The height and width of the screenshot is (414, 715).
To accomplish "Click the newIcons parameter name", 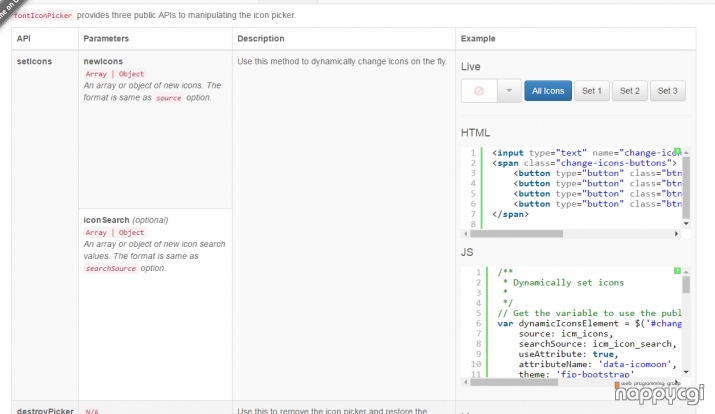I will [x=103, y=61].
